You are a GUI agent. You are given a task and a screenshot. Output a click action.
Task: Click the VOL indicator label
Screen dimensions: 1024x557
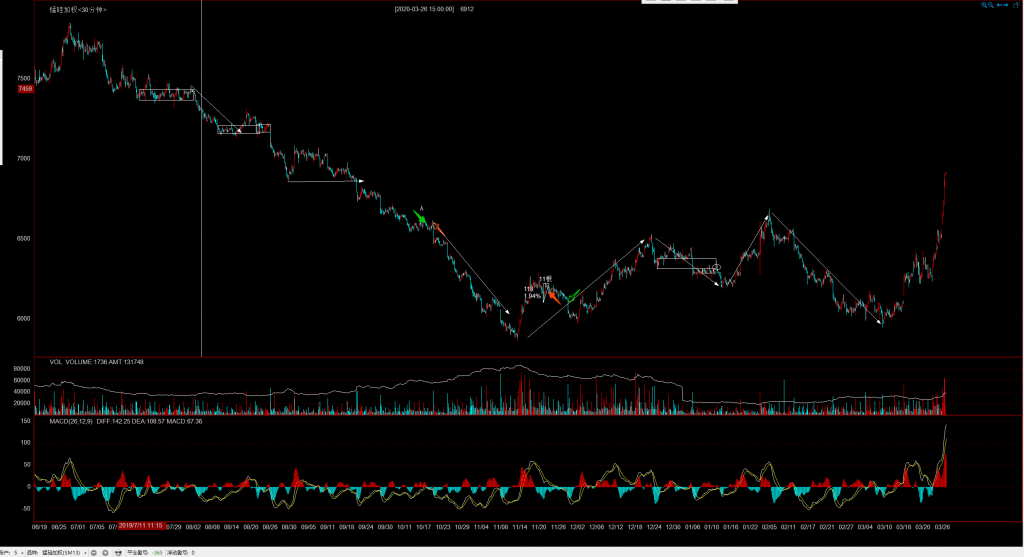(56, 361)
